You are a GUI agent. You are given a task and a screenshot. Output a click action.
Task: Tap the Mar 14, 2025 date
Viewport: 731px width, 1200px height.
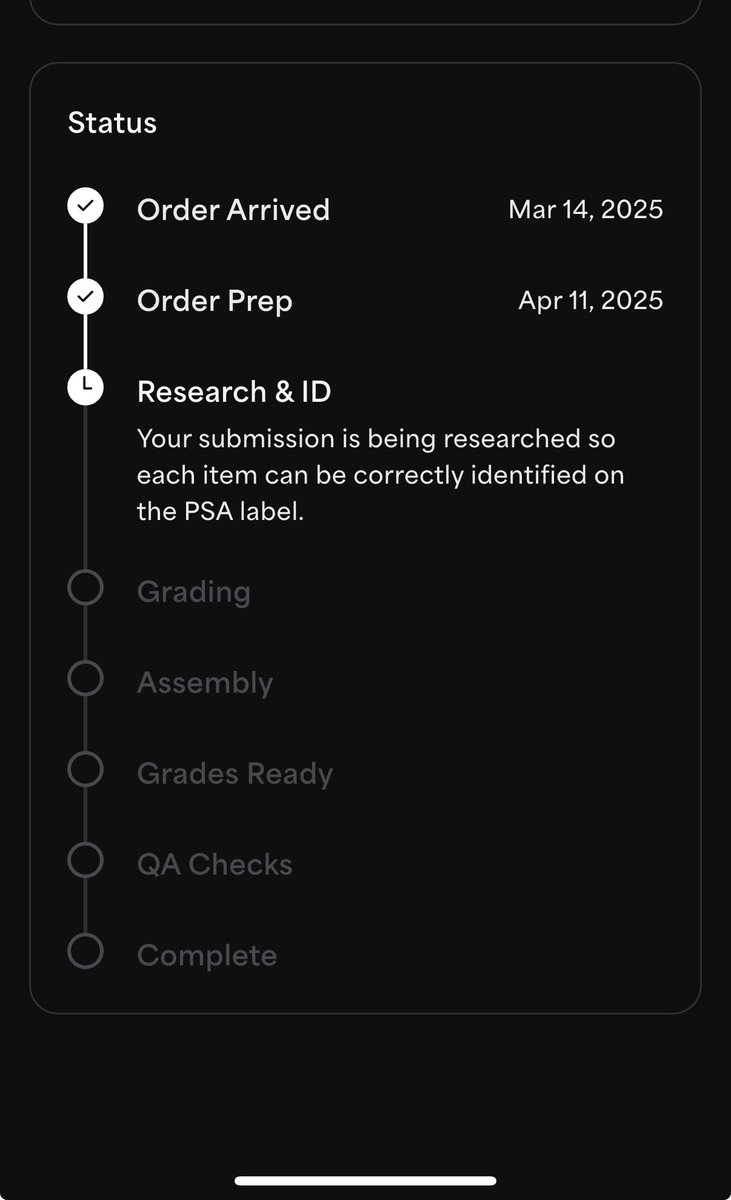click(586, 210)
